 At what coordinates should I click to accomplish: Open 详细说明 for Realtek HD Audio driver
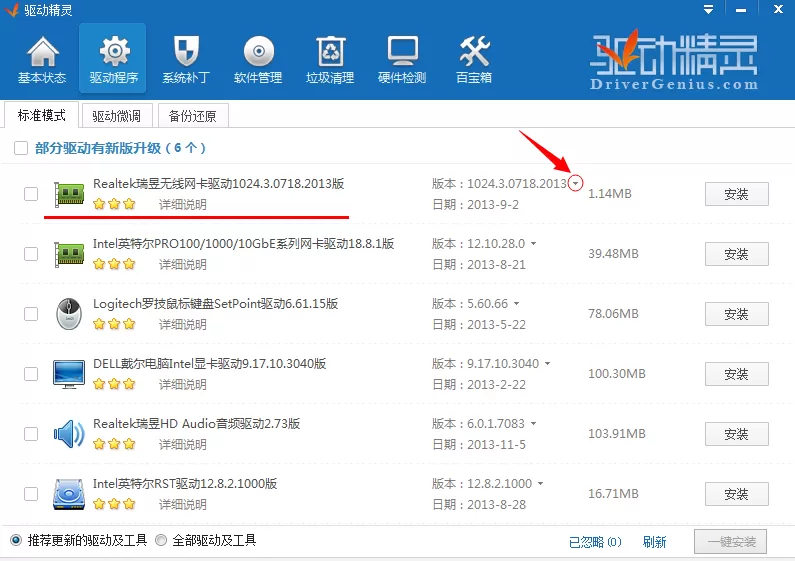pyautogui.click(x=183, y=444)
